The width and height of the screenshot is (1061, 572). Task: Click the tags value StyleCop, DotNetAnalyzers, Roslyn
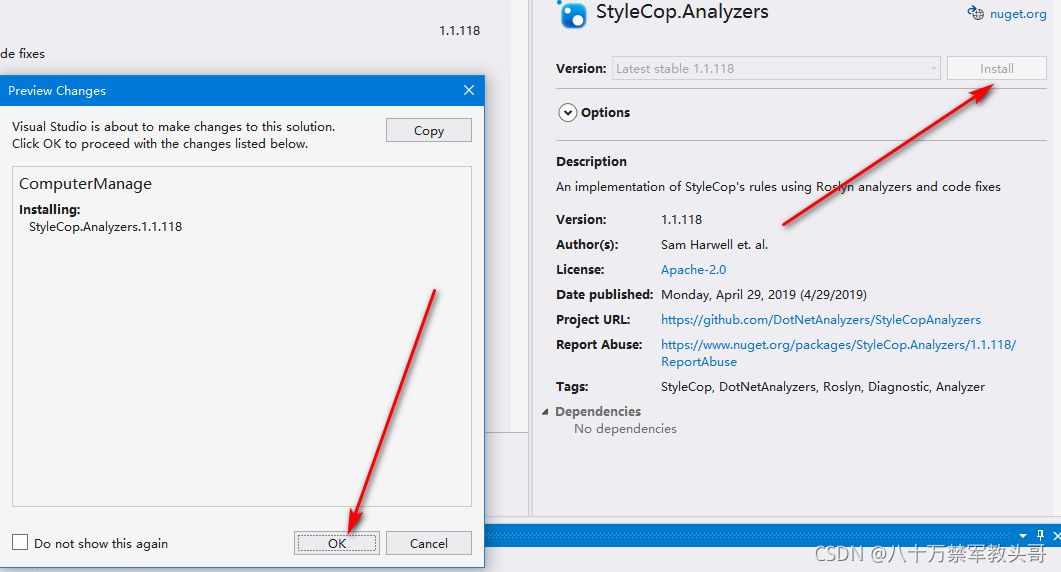[x=823, y=387]
